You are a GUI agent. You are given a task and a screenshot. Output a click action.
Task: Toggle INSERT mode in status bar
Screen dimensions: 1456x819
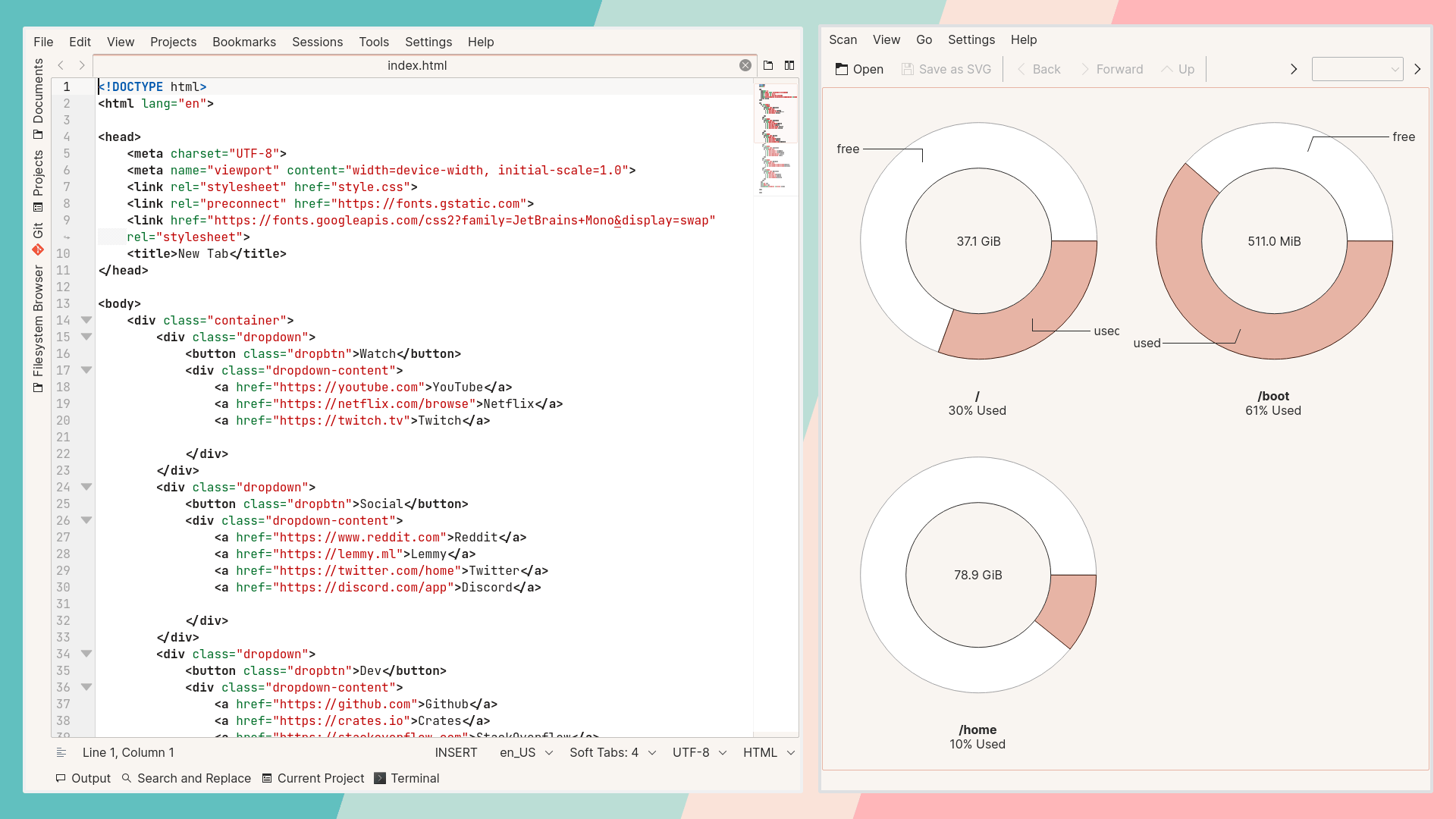point(456,752)
